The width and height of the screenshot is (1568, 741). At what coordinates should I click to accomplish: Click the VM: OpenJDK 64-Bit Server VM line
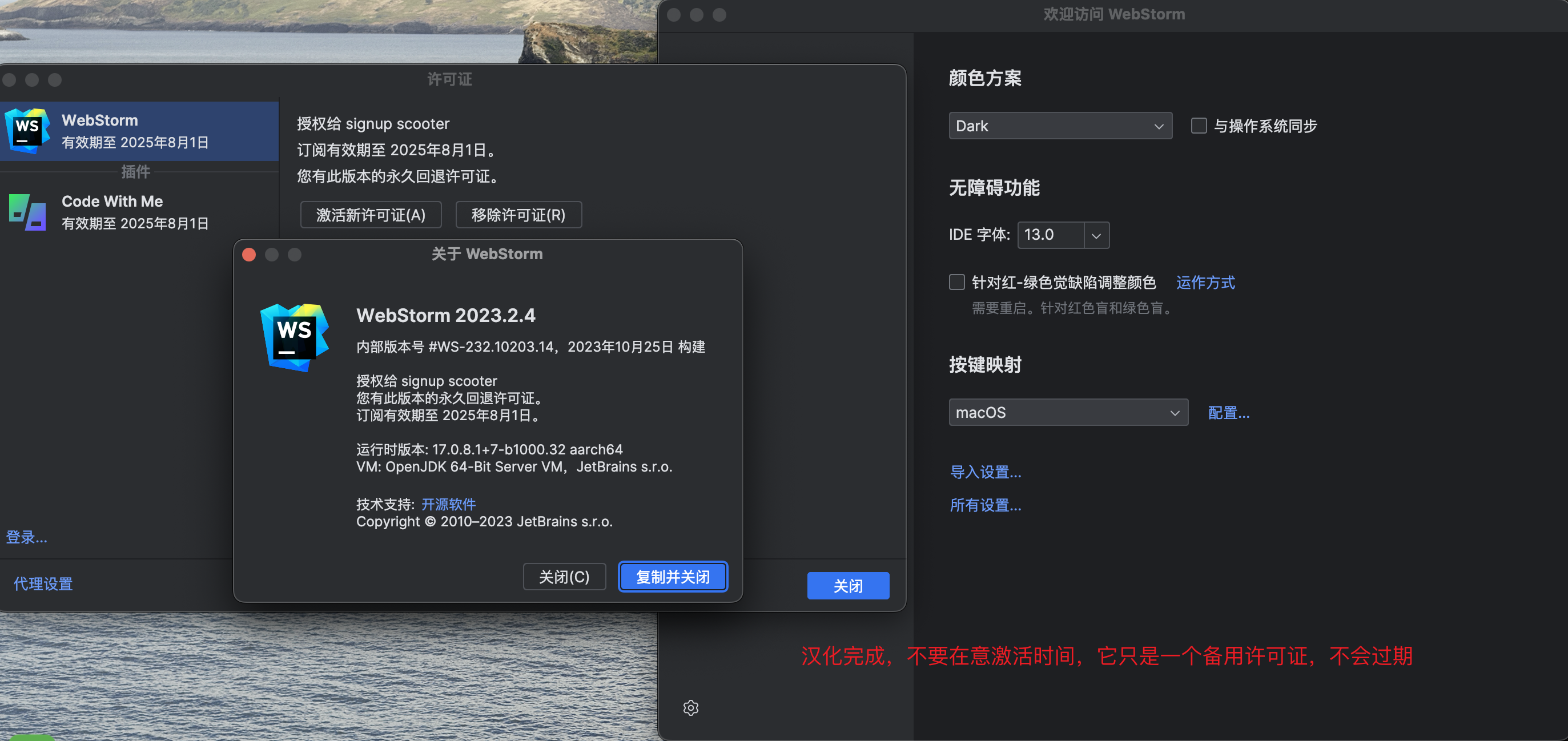[x=514, y=466]
